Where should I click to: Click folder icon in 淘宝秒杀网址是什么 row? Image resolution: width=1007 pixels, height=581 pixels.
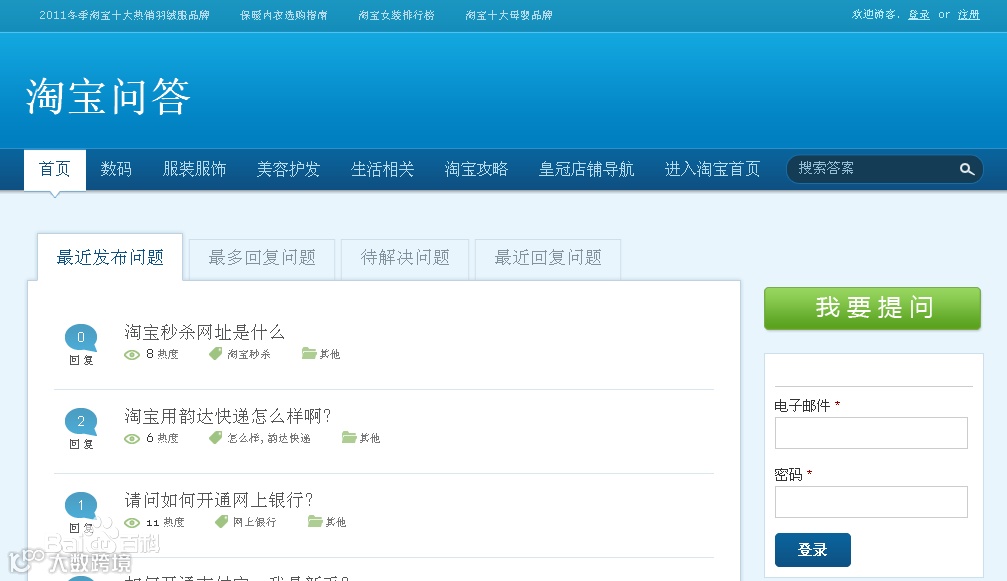click(309, 353)
